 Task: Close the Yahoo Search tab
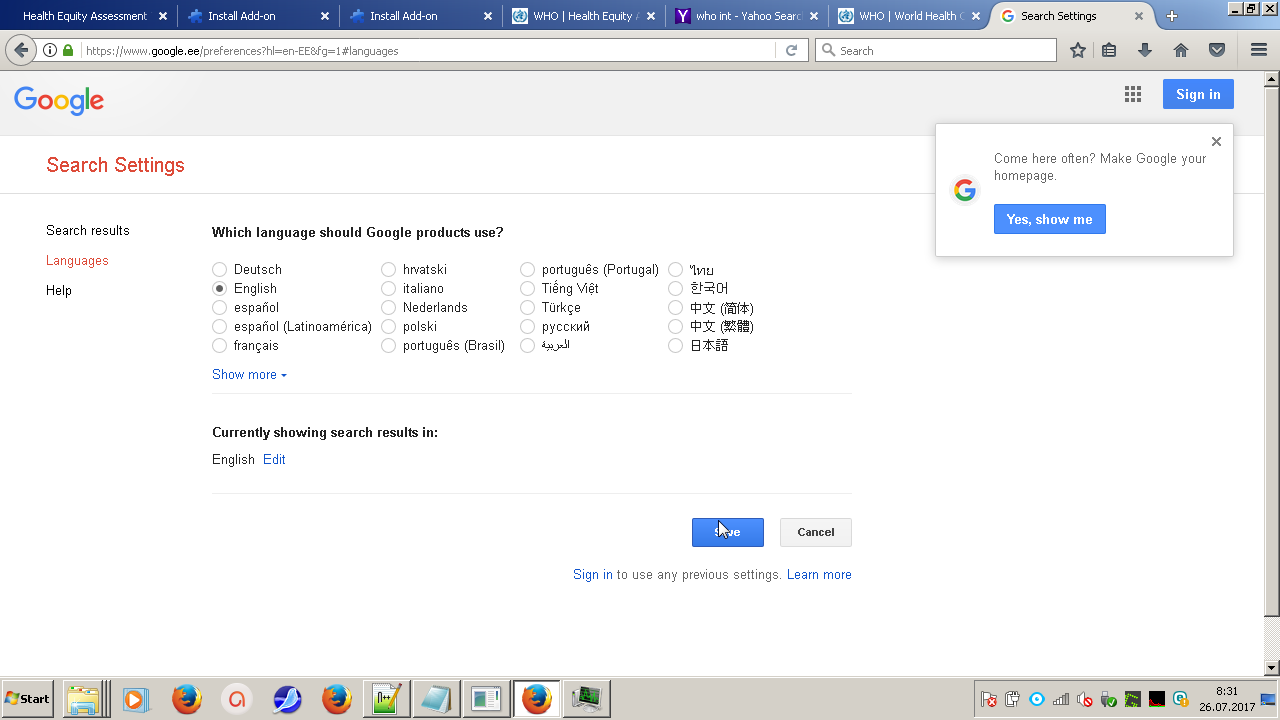813,16
